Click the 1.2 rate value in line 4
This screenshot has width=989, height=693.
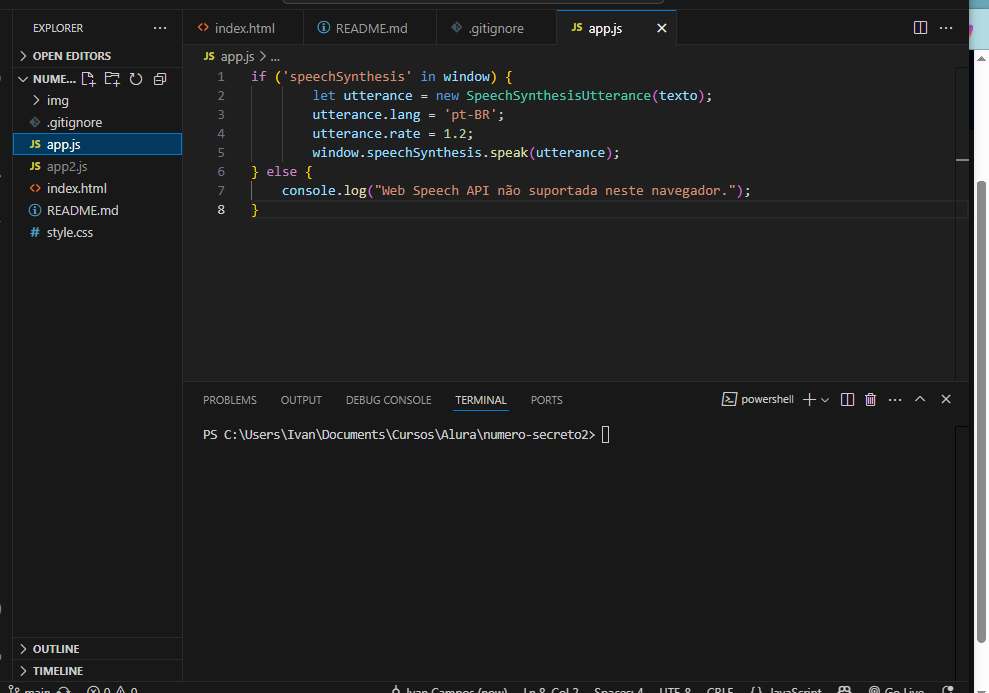click(x=455, y=134)
